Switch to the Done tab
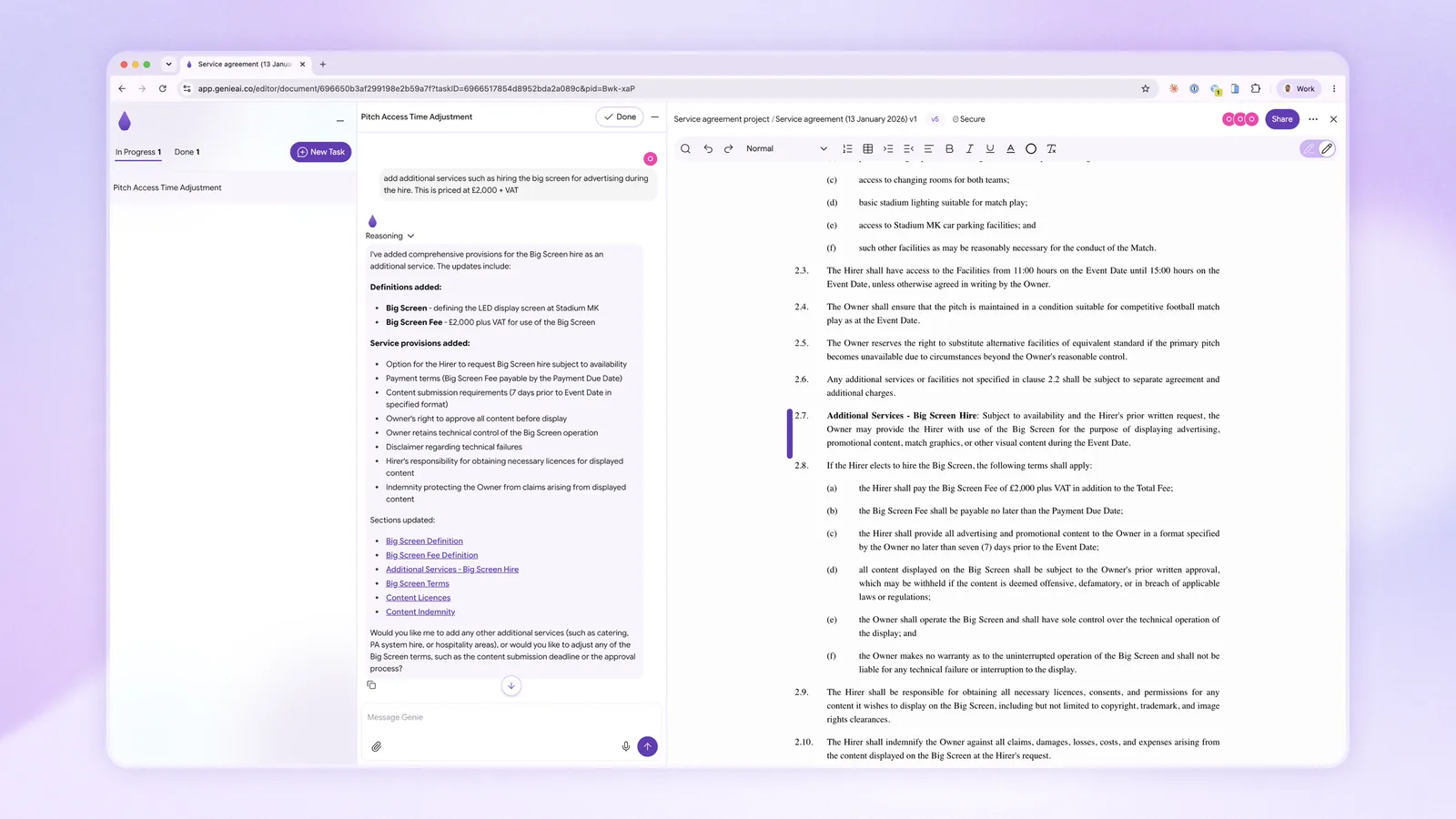 tap(187, 152)
